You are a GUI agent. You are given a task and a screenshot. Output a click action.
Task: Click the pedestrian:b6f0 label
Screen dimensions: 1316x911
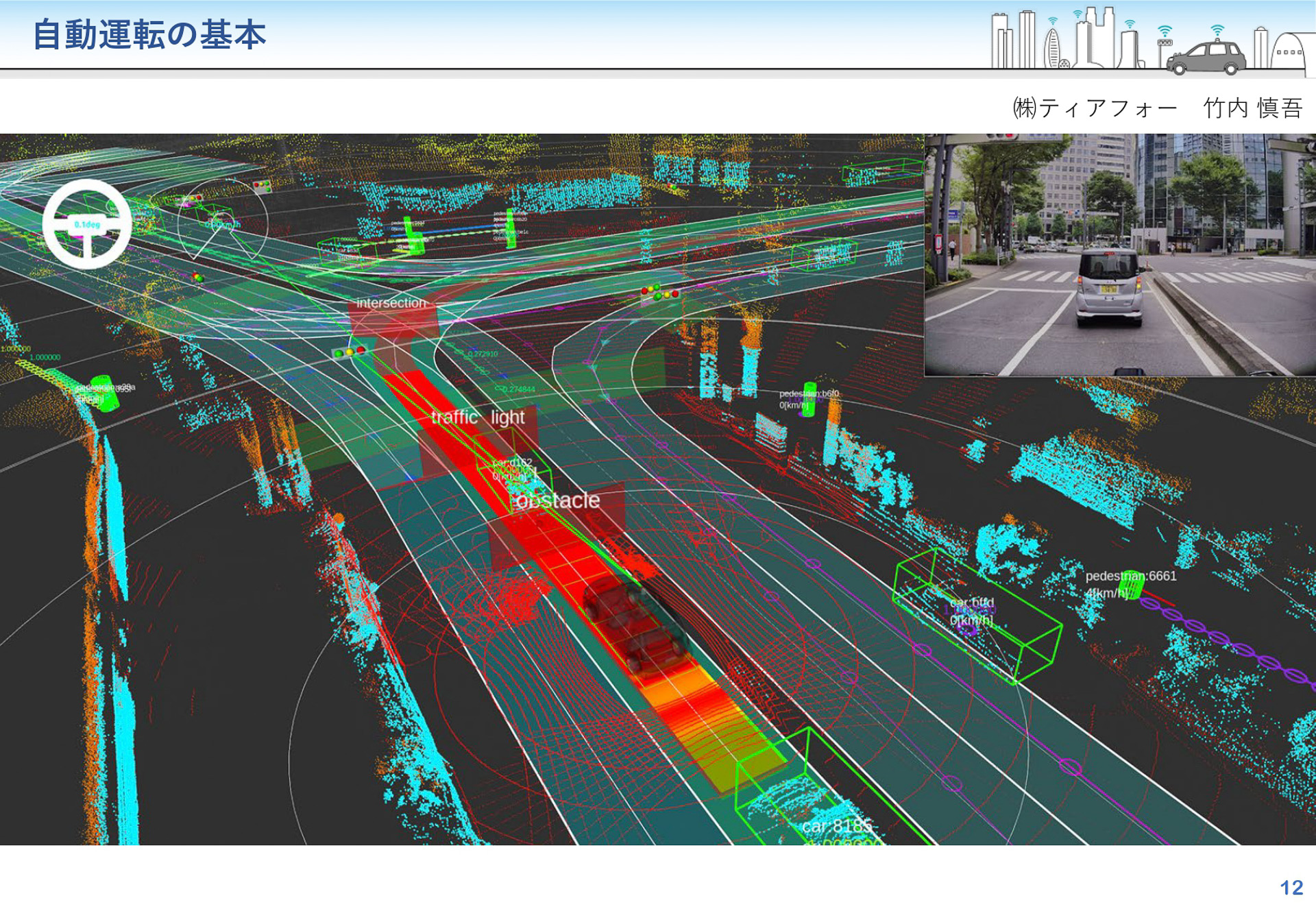(x=808, y=393)
